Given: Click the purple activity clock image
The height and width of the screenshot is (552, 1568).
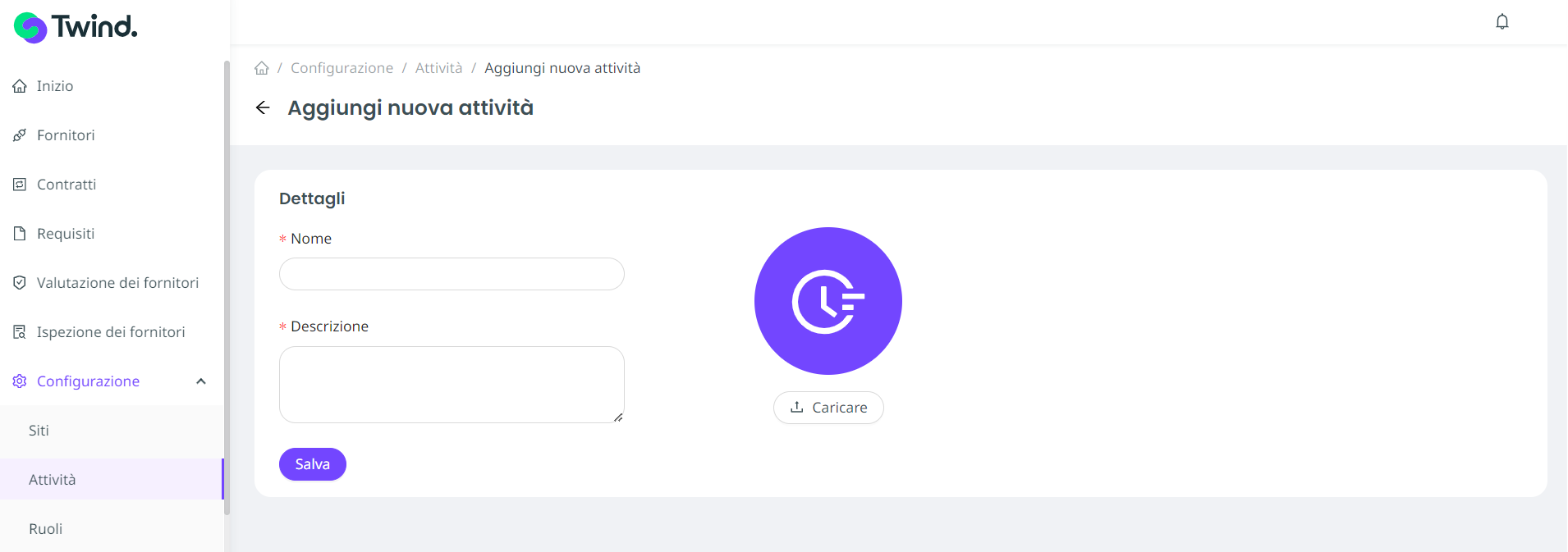Looking at the screenshot, I should 828,301.
